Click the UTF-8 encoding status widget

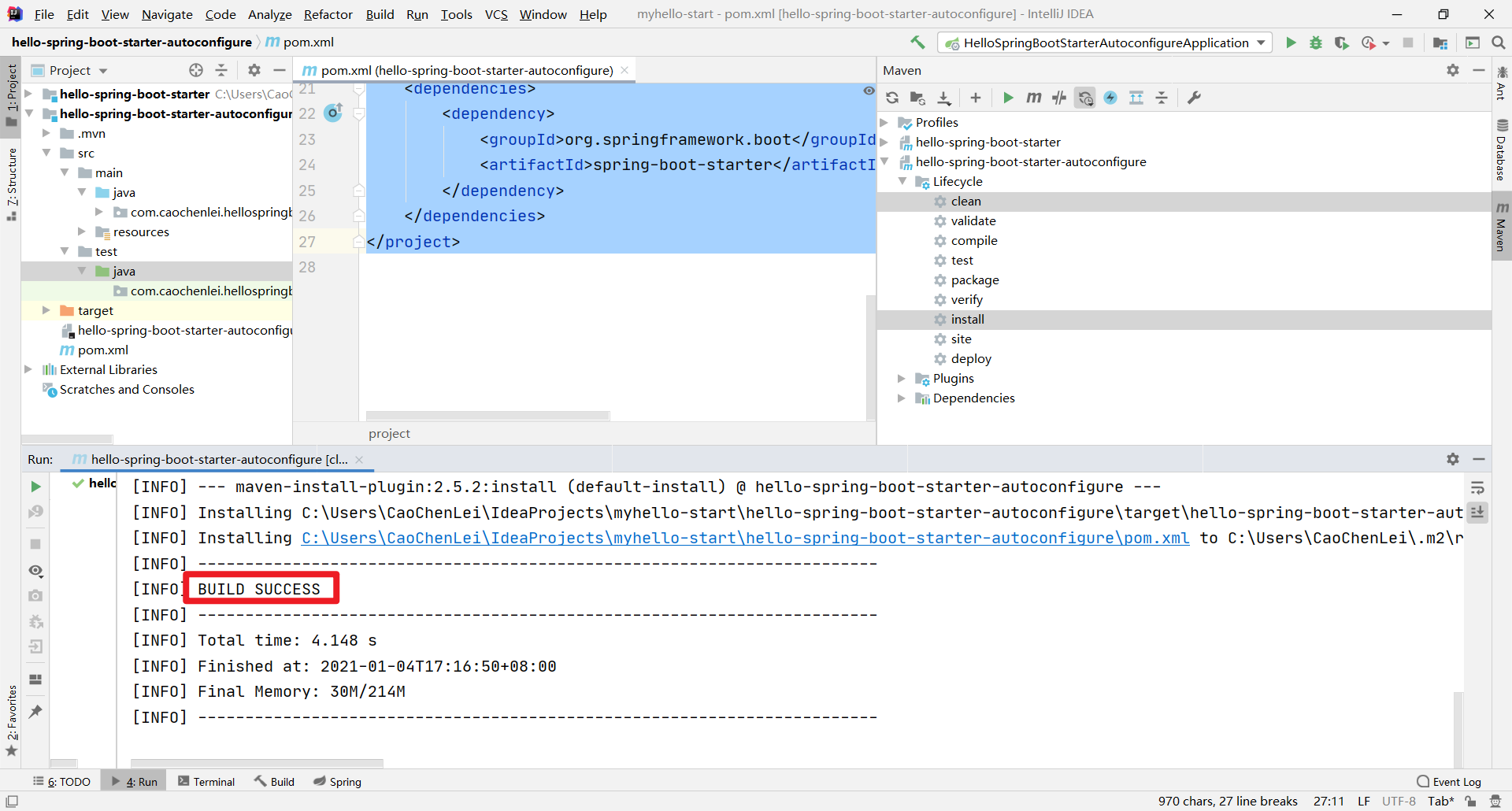tap(1399, 801)
